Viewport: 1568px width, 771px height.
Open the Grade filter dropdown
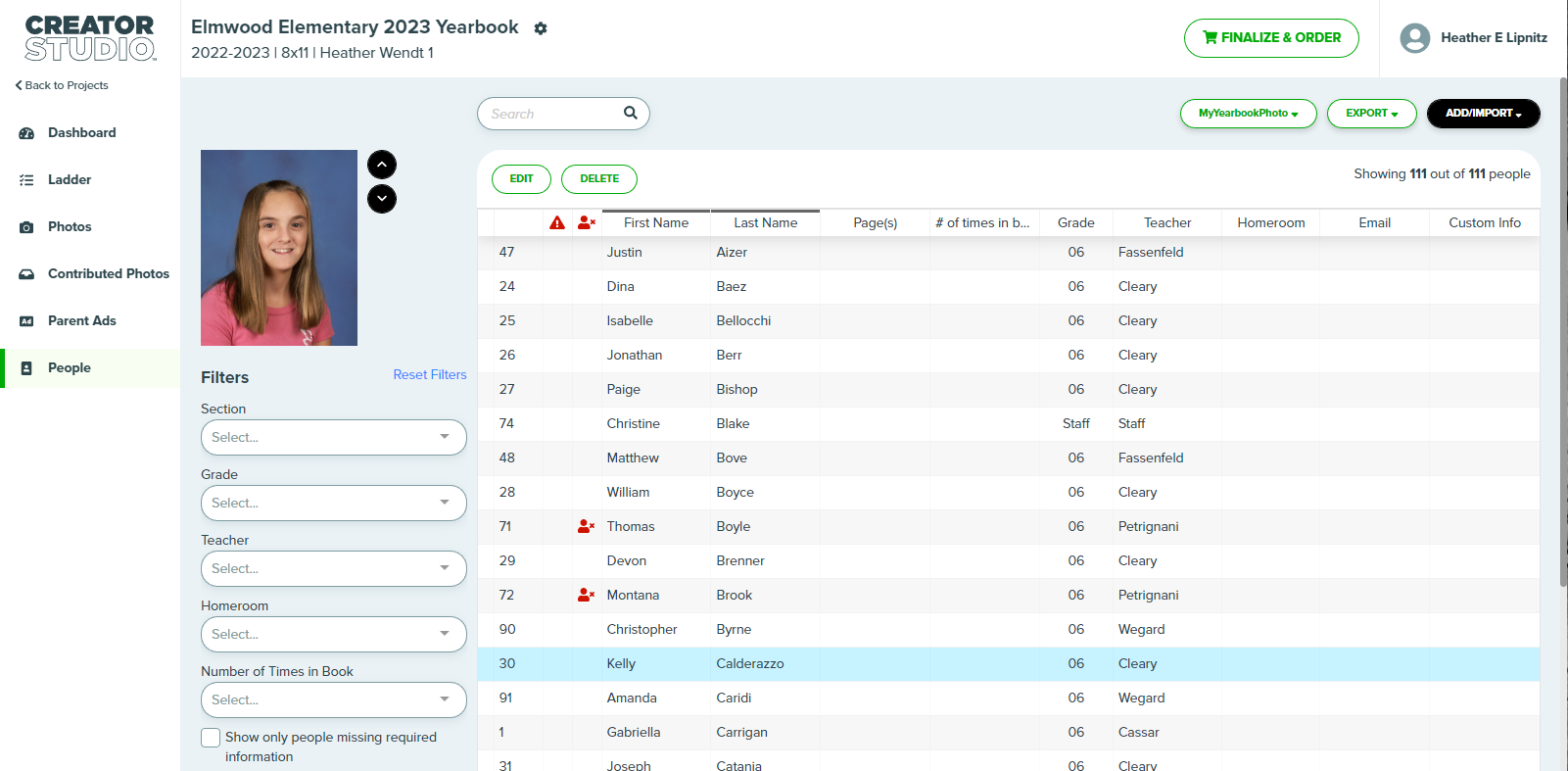(x=334, y=503)
